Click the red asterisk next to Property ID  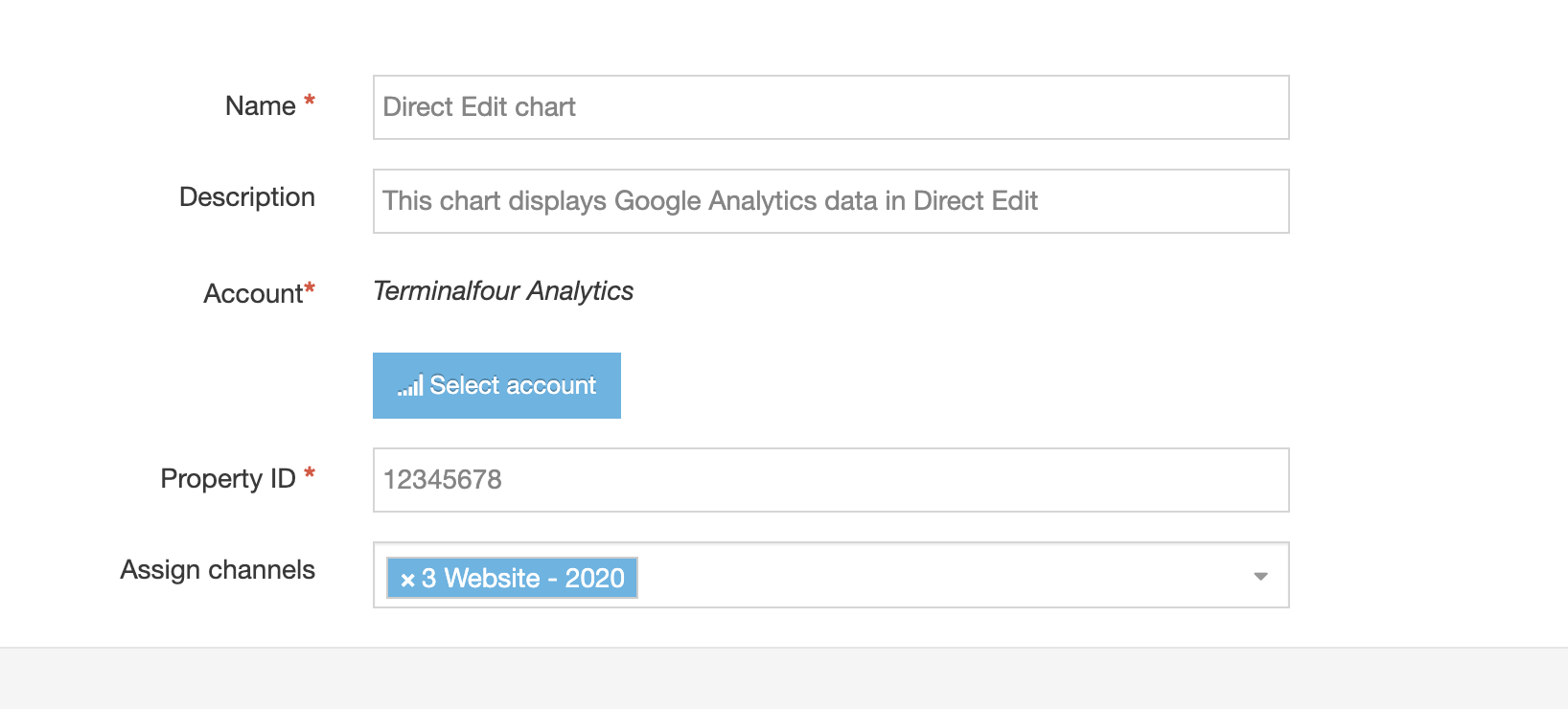click(310, 473)
